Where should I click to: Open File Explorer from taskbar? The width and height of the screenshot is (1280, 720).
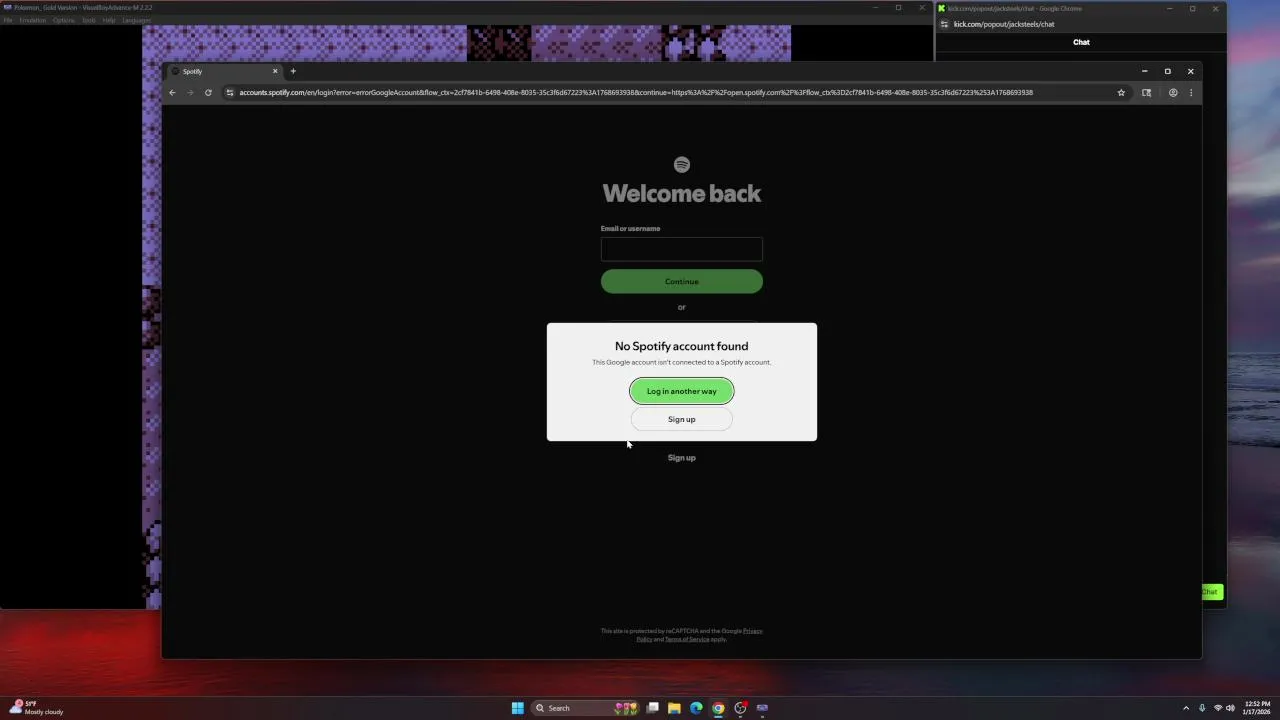[x=674, y=708]
